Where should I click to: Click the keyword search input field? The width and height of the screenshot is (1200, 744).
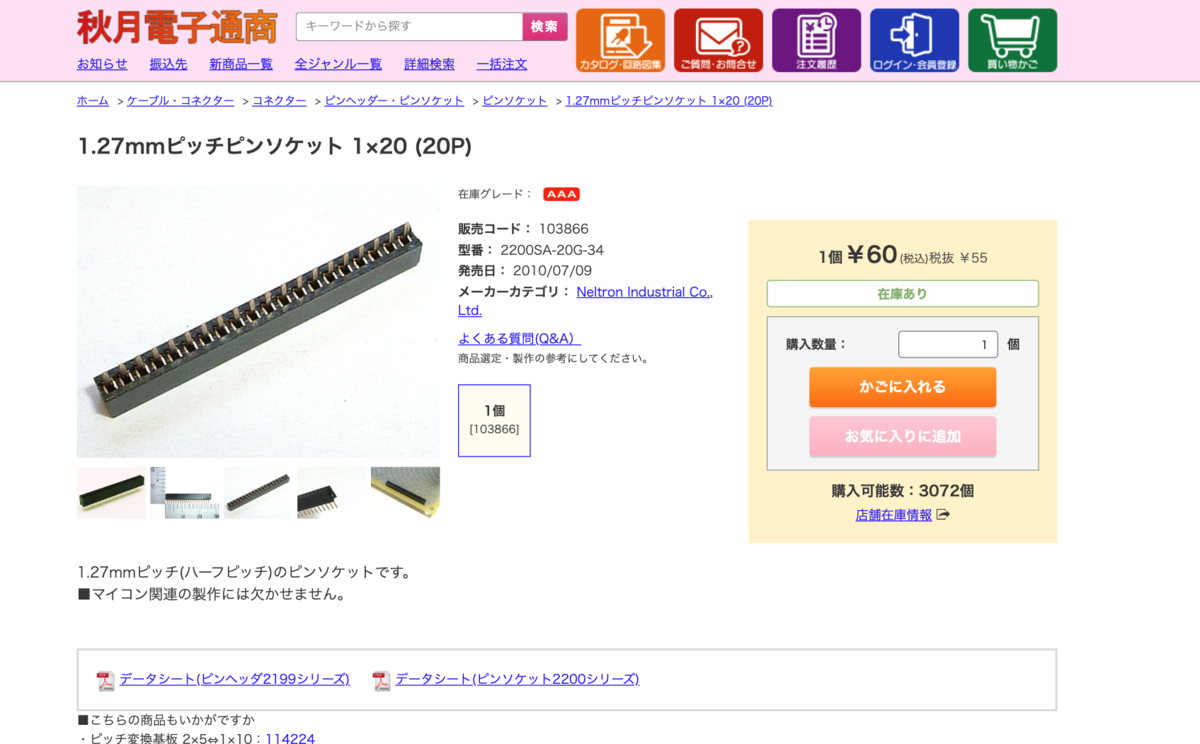point(409,27)
